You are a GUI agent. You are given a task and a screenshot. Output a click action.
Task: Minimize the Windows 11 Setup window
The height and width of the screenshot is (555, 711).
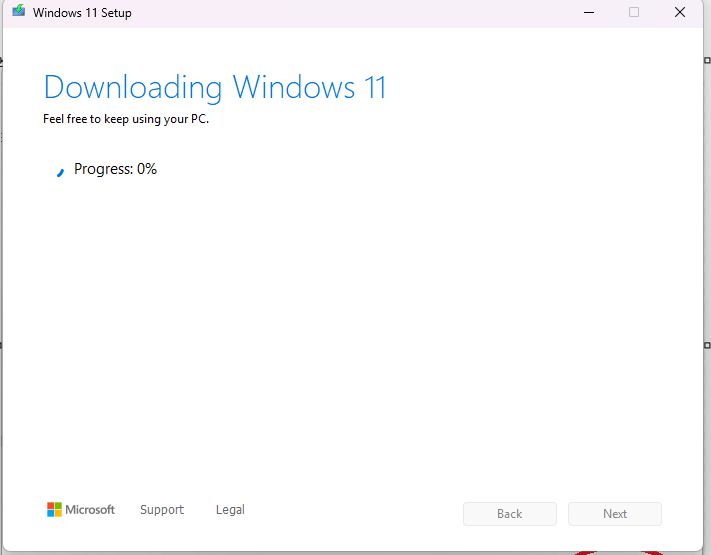click(x=587, y=13)
